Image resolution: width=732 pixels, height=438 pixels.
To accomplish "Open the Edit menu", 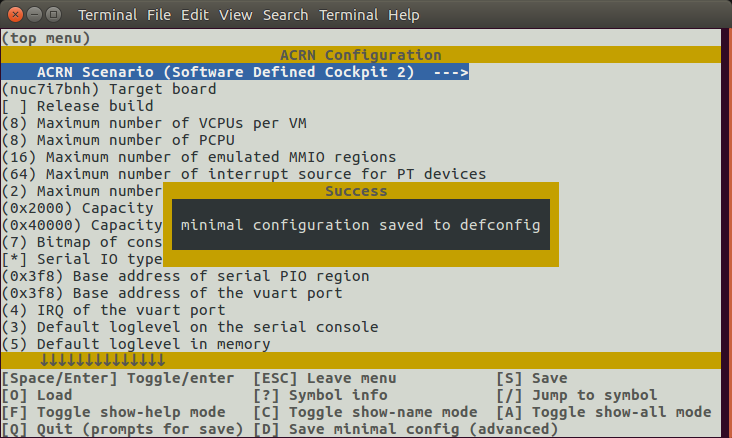I will click(195, 15).
